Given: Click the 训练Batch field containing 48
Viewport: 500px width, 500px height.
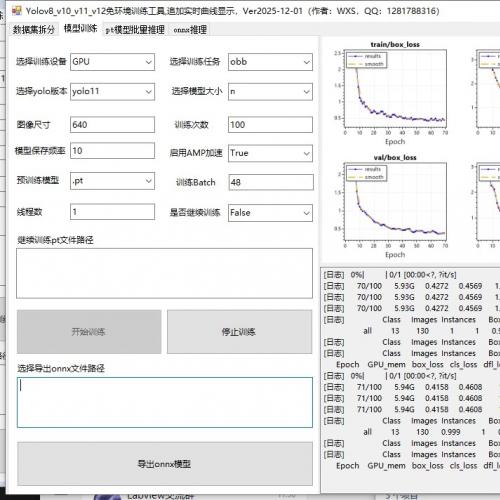Looking at the screenshot, I should [271, 182].
